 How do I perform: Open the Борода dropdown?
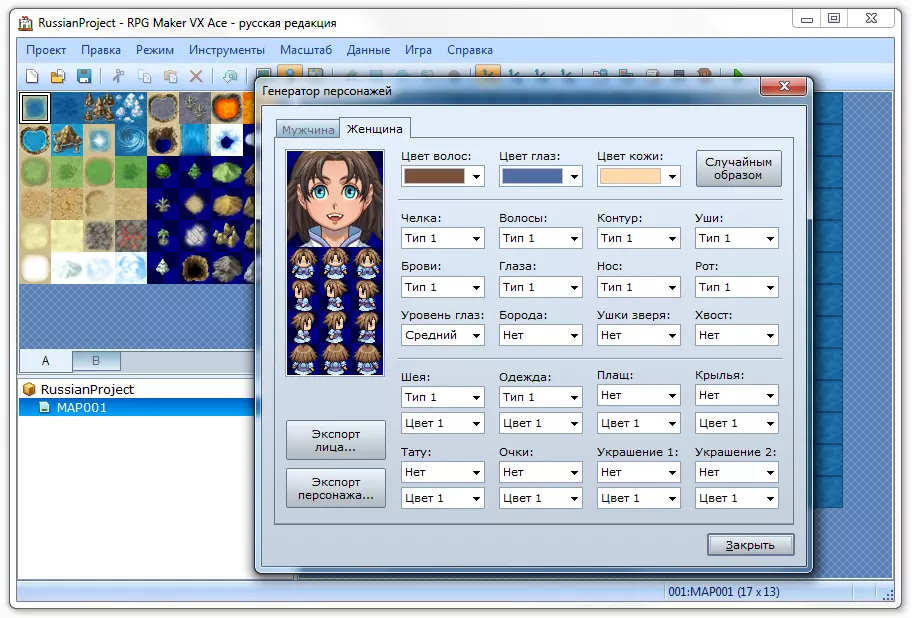(540, 335)
